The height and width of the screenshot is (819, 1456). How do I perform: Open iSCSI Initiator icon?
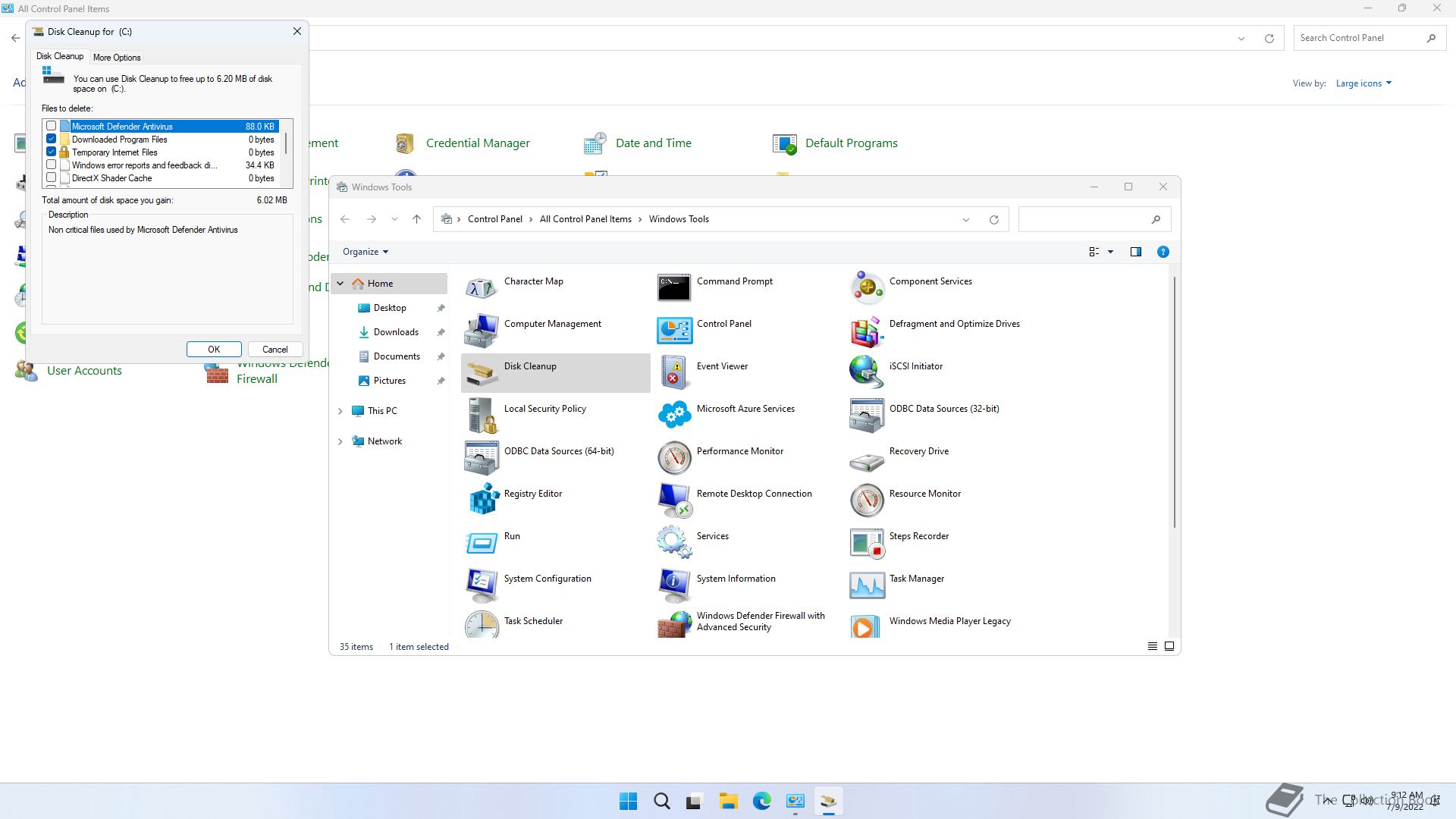point(867,373)
